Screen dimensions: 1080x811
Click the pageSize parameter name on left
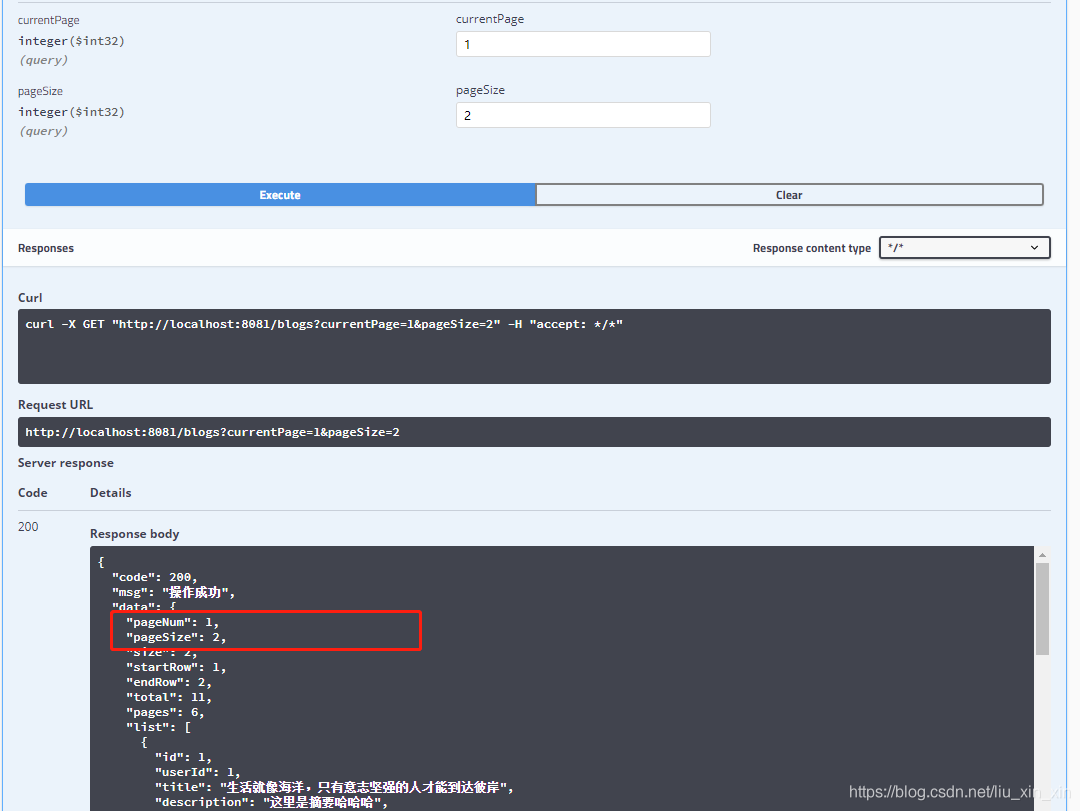point(40,92)
